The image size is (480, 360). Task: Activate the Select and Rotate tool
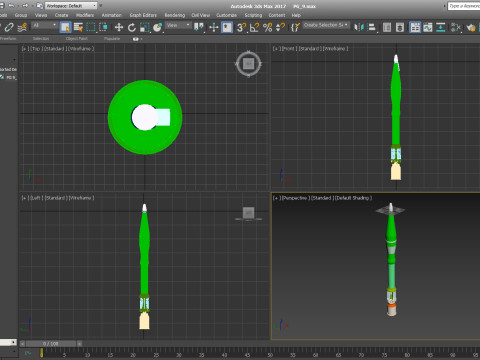click(132, 27)
